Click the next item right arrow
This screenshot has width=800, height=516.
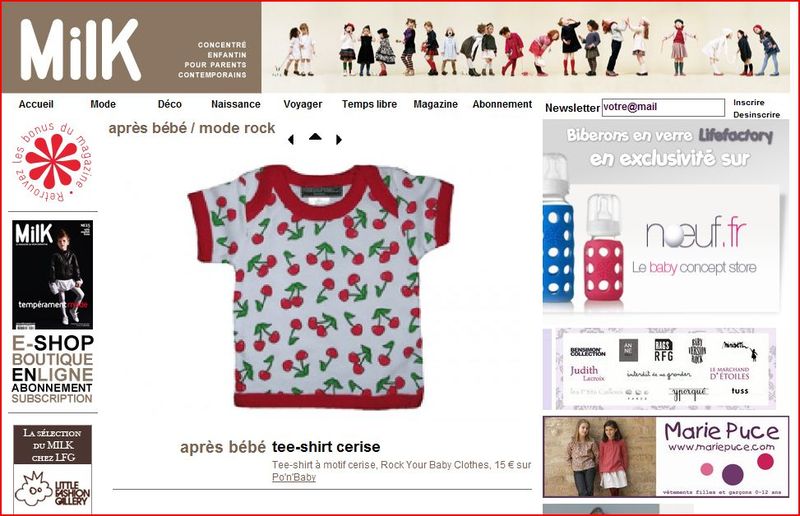(339, 139)
